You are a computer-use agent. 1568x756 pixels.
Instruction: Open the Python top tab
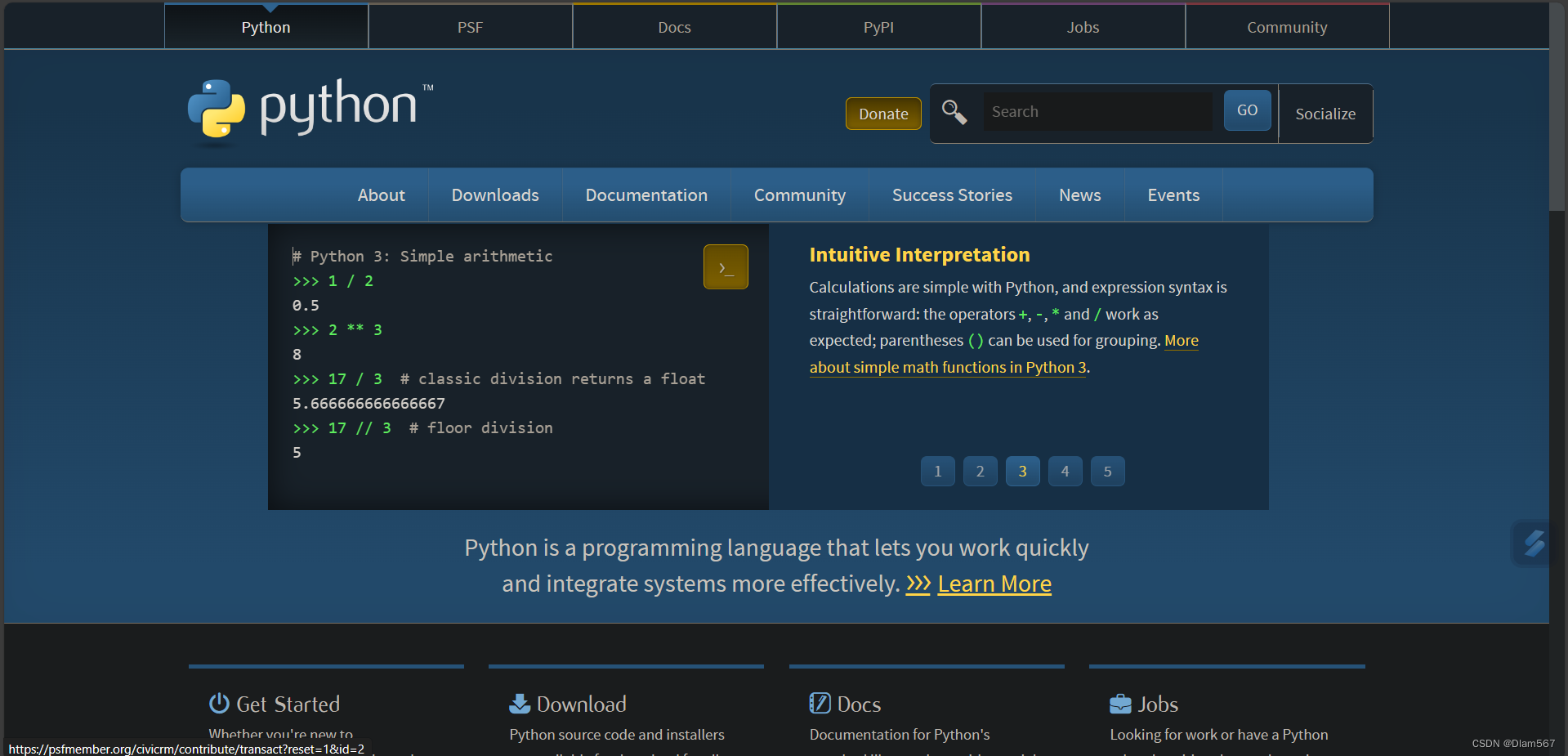point(266,27)
